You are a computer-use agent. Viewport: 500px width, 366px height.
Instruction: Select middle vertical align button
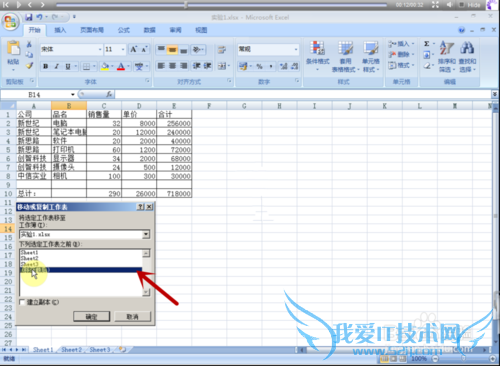tap(172, 50)
